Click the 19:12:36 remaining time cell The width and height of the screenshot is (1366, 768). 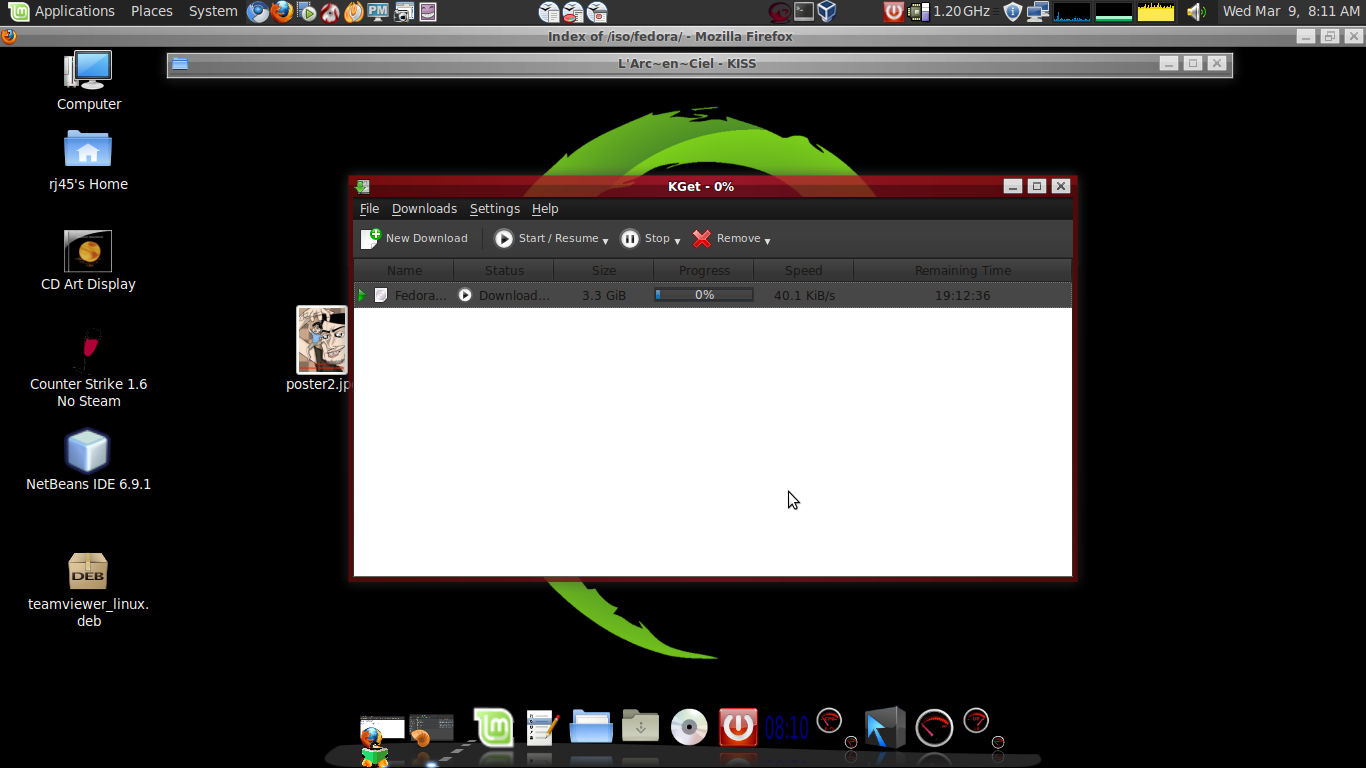[x=962, y=295]
